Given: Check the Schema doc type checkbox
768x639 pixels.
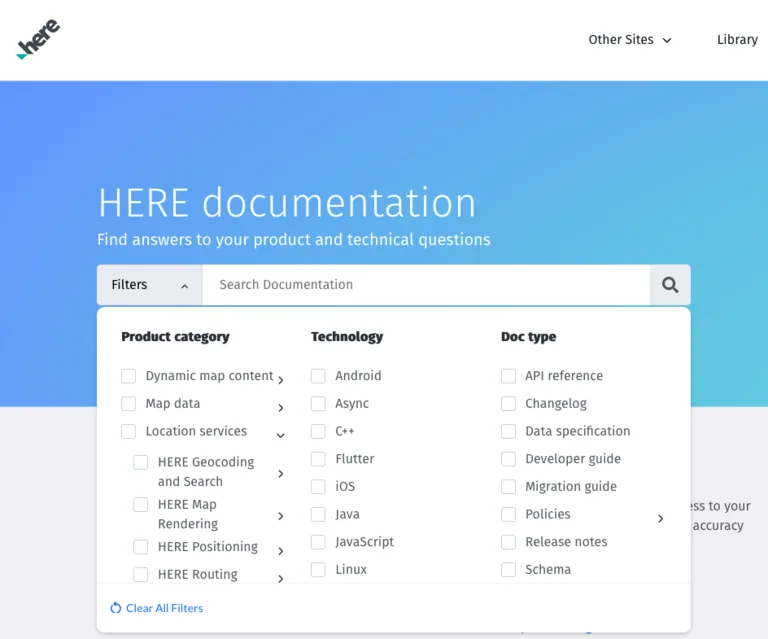Looking at the screenshot, I should coord(508,570).
